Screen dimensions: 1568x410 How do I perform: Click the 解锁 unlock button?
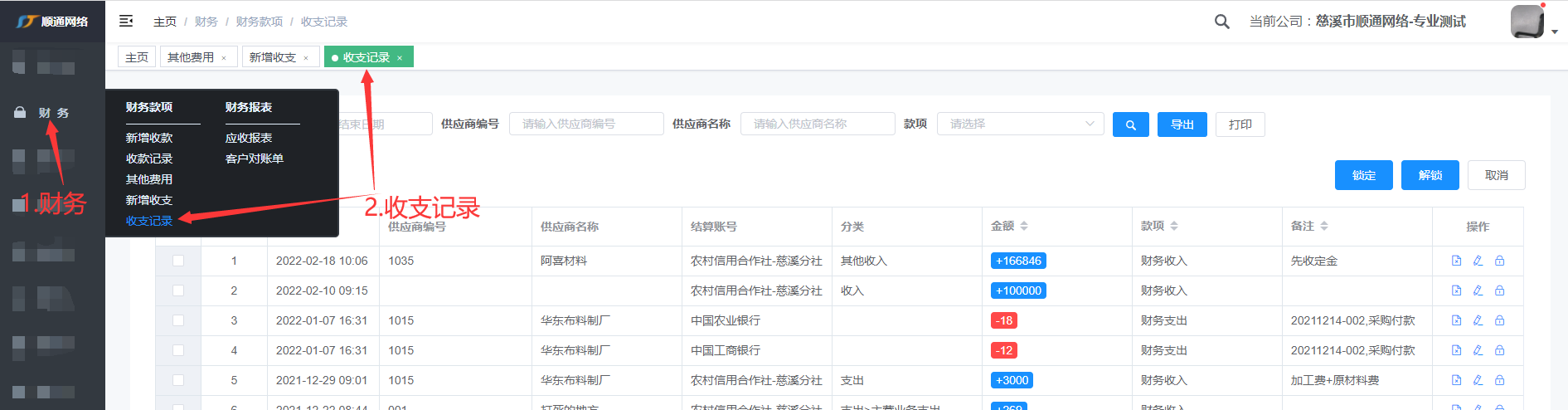[x=1430, y=175]
